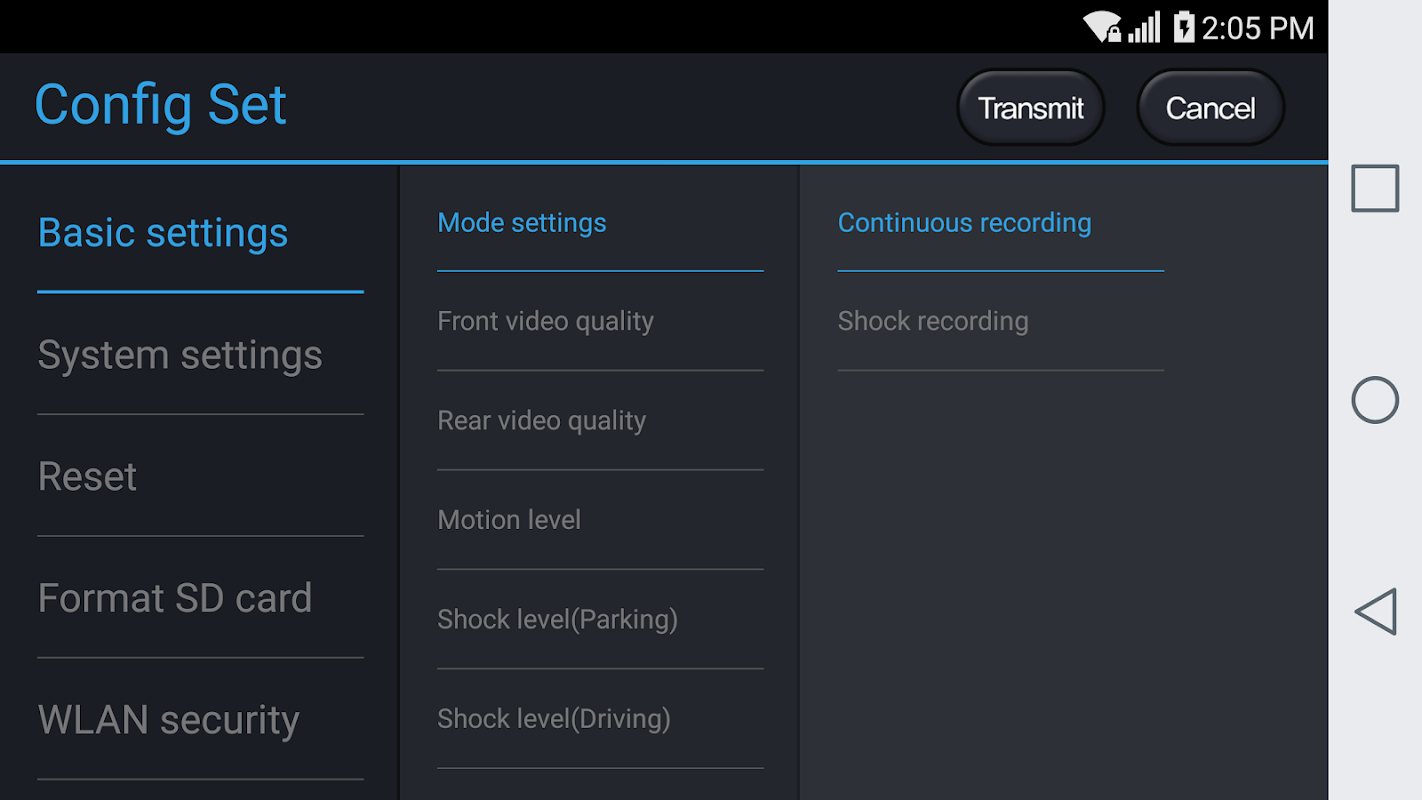The height and width of the screenshot is (800, 1422).
Task: Open the WLAN security category
Action: pos(169,720)
